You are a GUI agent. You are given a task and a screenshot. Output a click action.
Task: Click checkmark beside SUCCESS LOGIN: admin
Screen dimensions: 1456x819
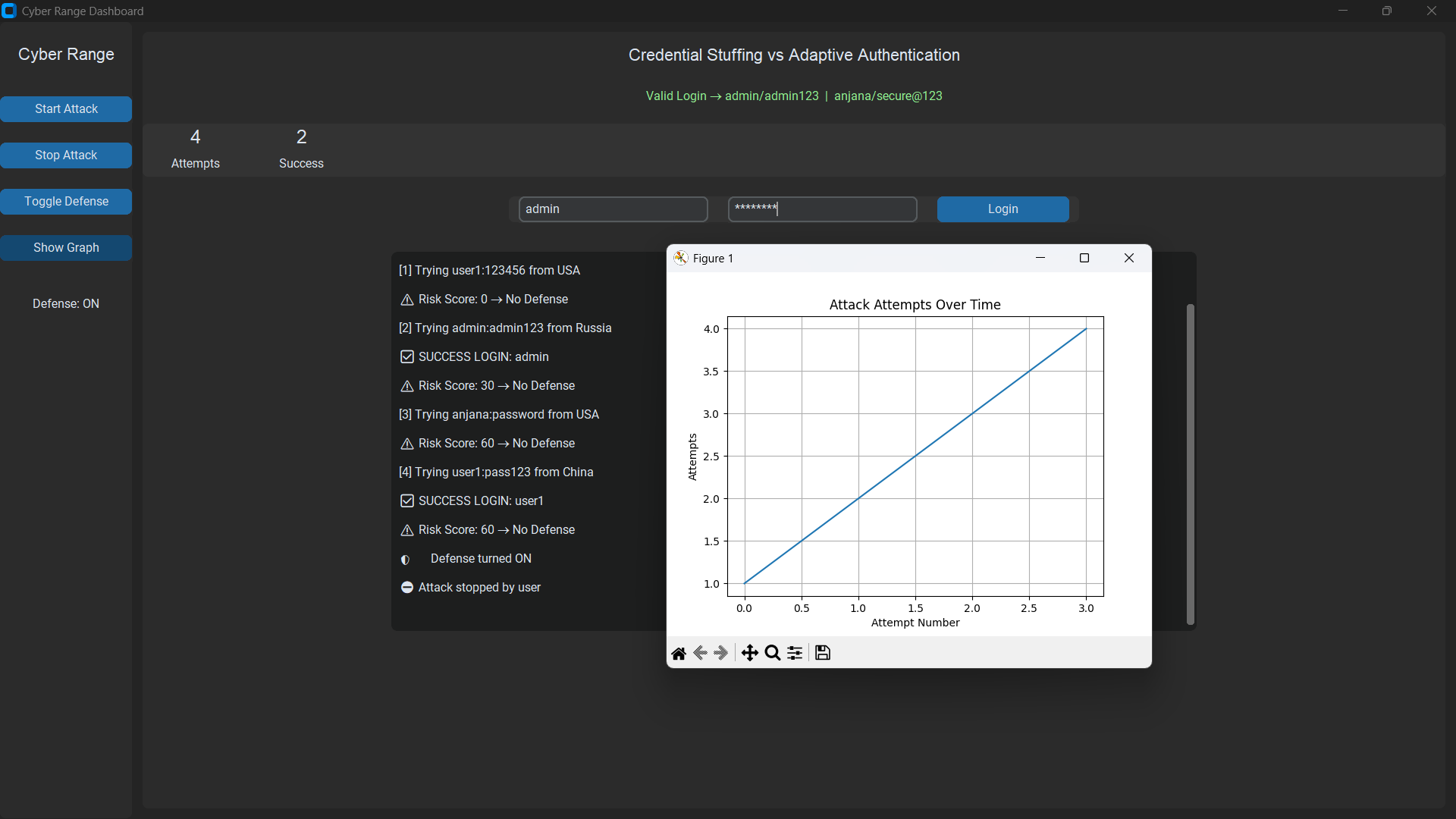point(407,357)
